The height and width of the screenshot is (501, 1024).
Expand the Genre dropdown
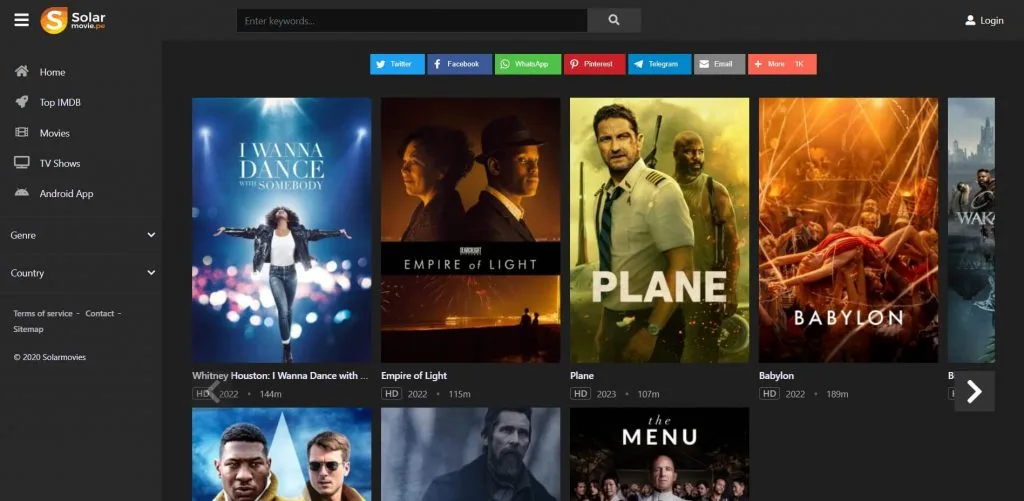pyautogui.click(x=81, y=235)
